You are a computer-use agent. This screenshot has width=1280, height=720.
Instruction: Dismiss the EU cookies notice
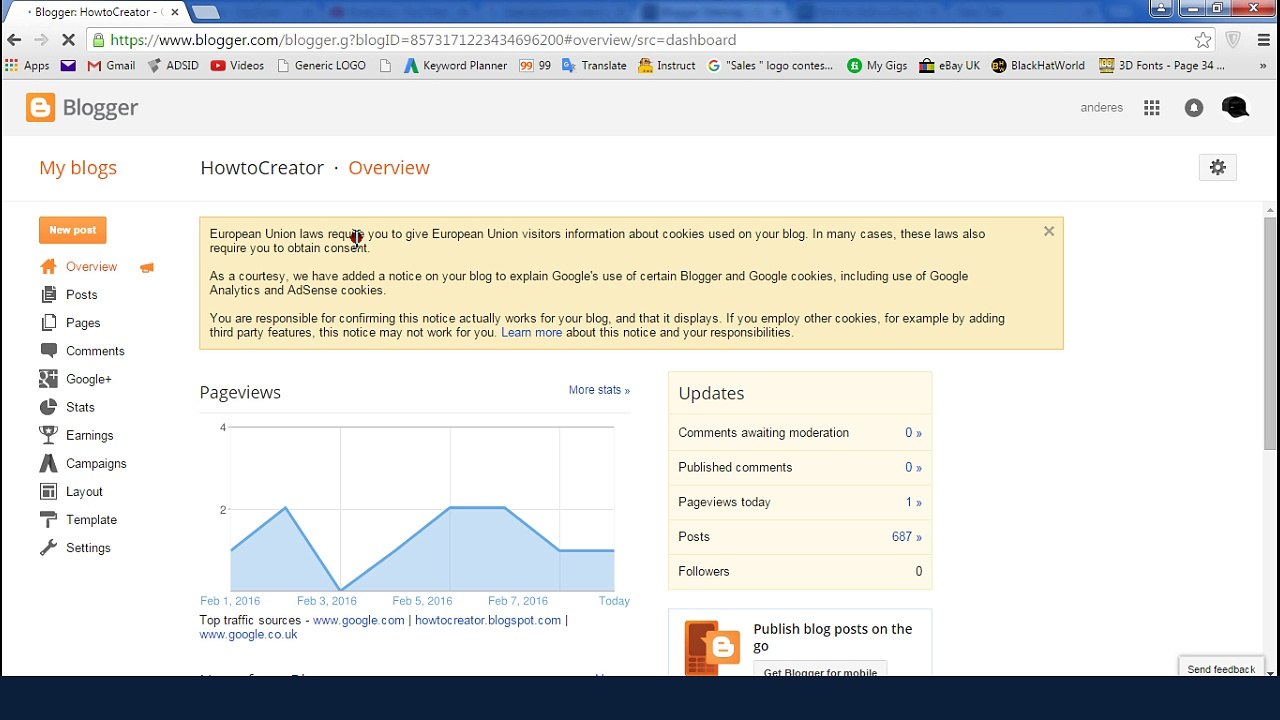(1049, 231)
